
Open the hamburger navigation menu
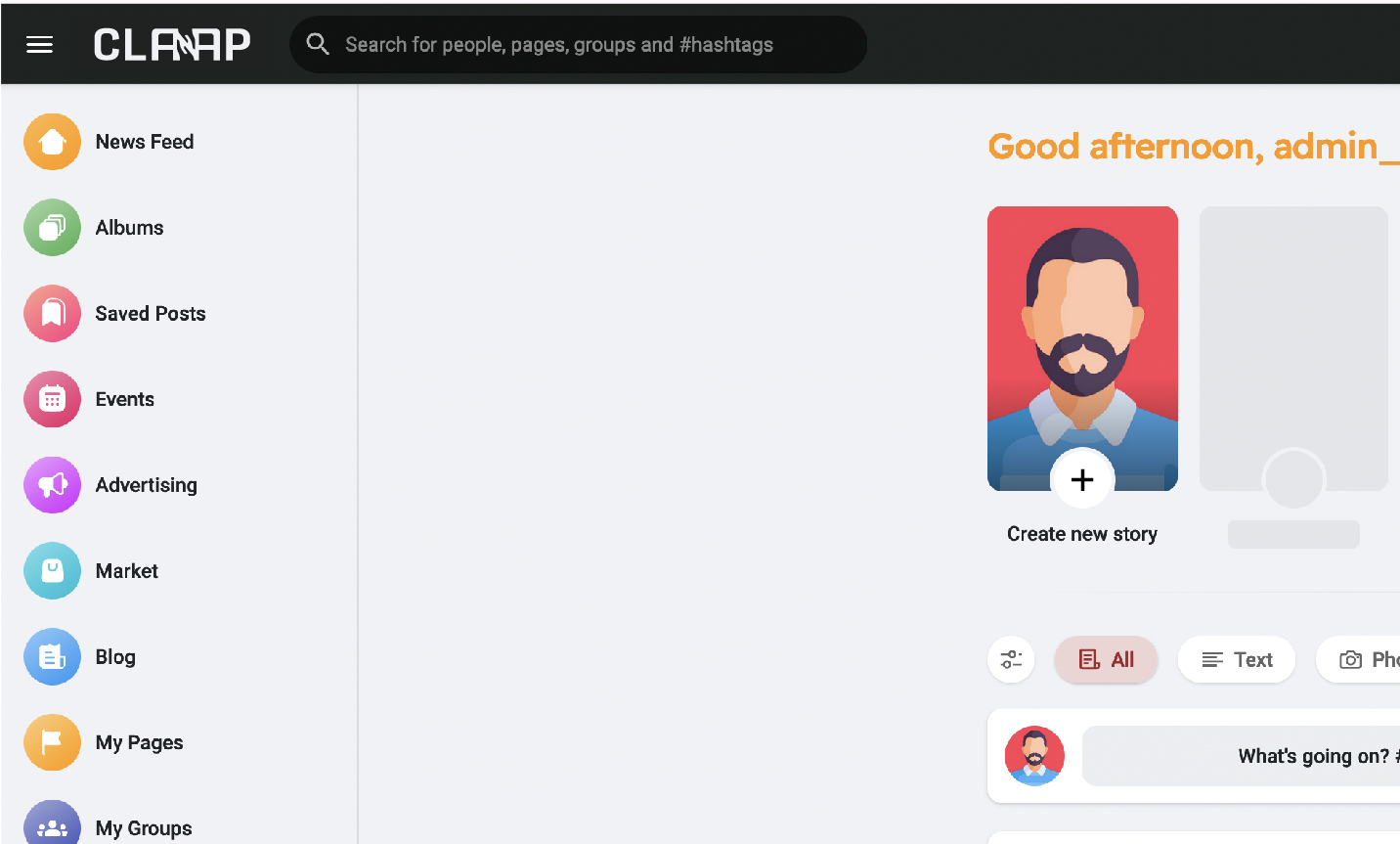(39, 44)
